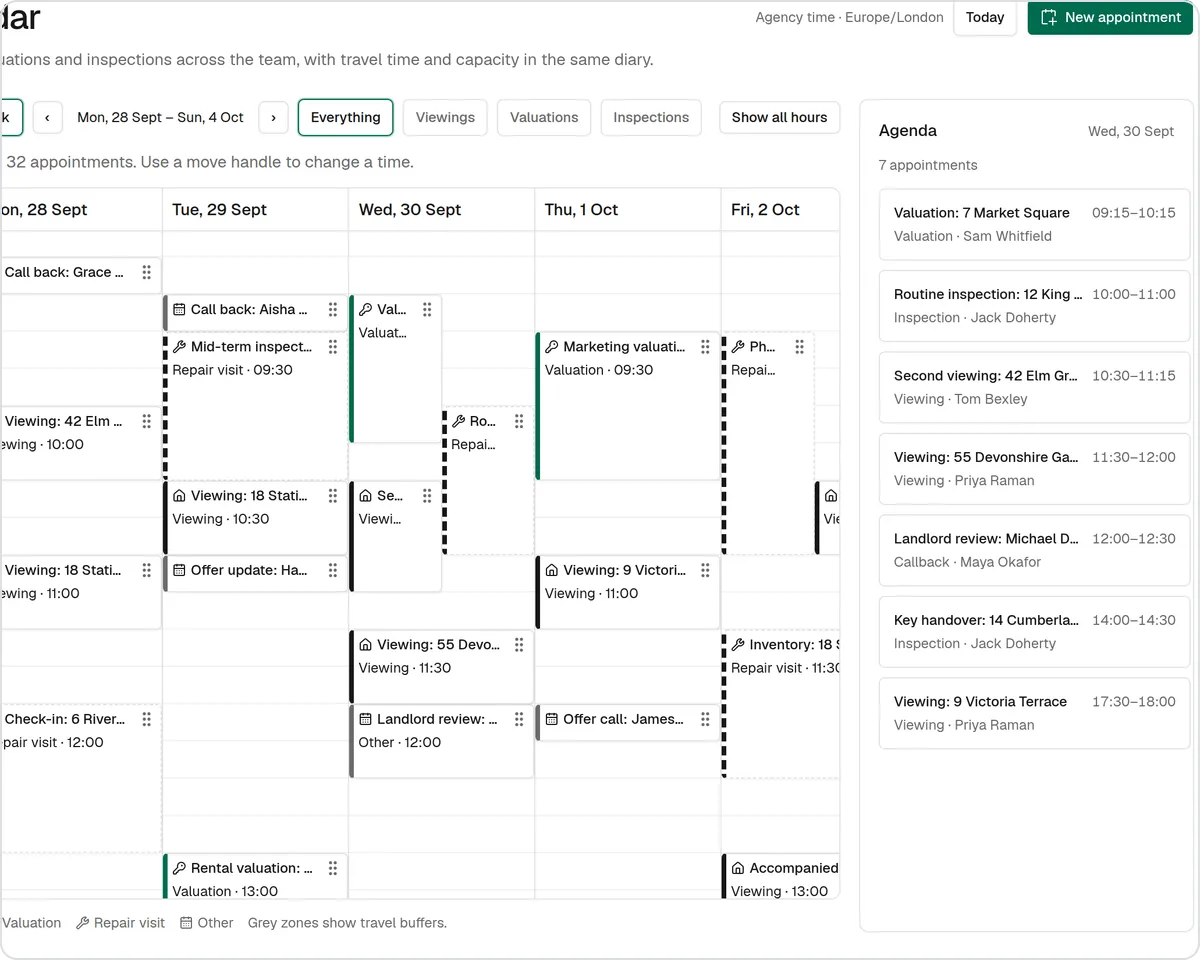1200x960 pixels.
Task: Click move handle on Viewing: 42 Elm appointment
Action: click(147, 421)
